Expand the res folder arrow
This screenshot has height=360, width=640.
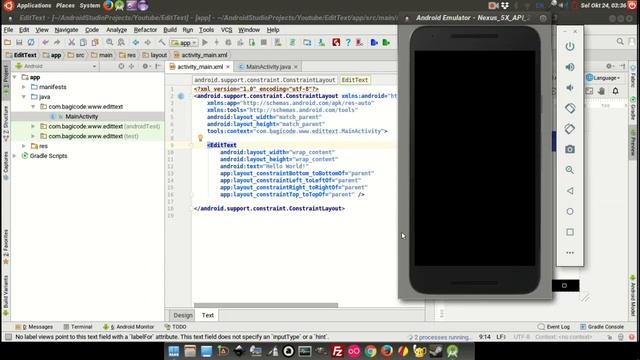[24, 146]
